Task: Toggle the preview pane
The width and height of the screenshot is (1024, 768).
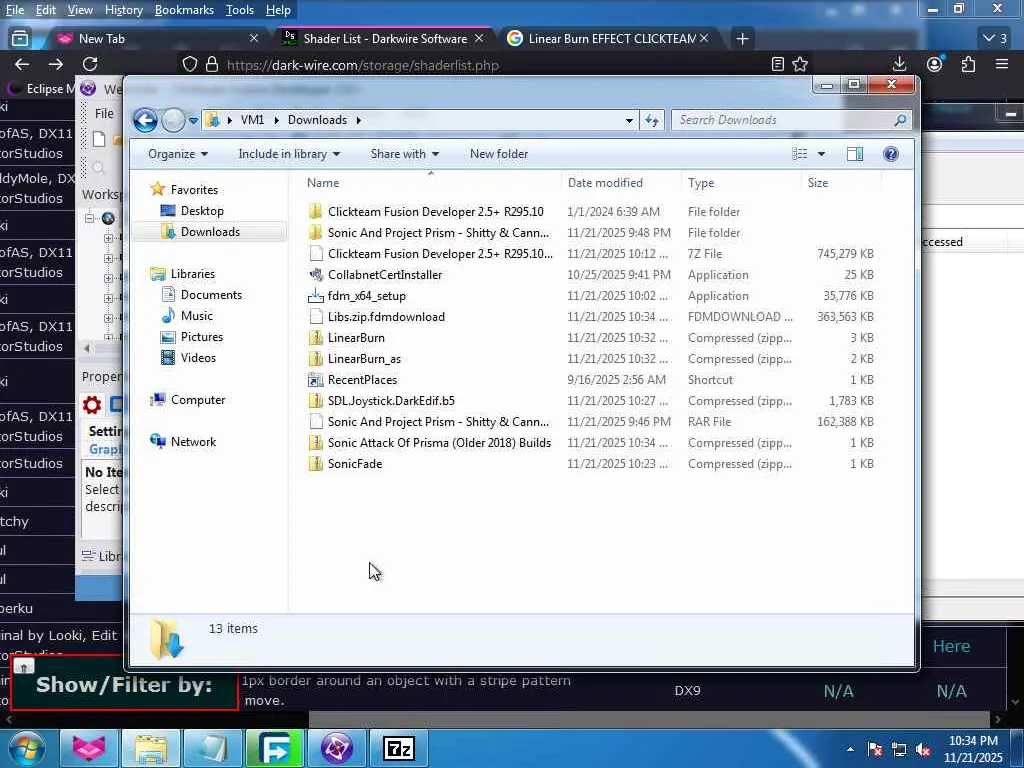Action: (x=855, y=154)
